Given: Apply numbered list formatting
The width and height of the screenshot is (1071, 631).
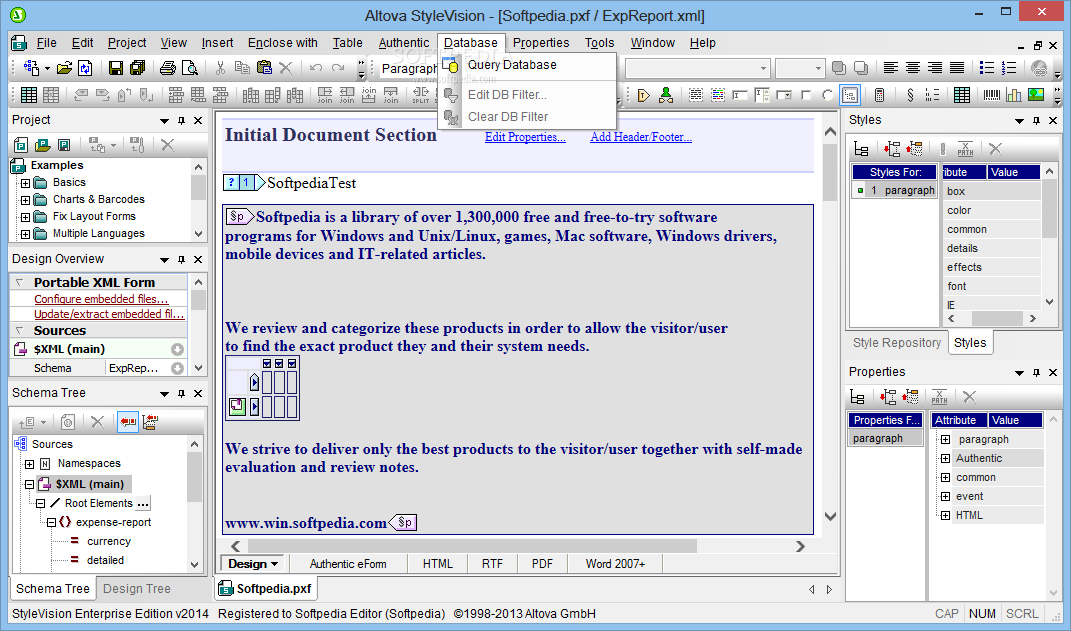Looking at the screenshot, I should coord(1009,68).
